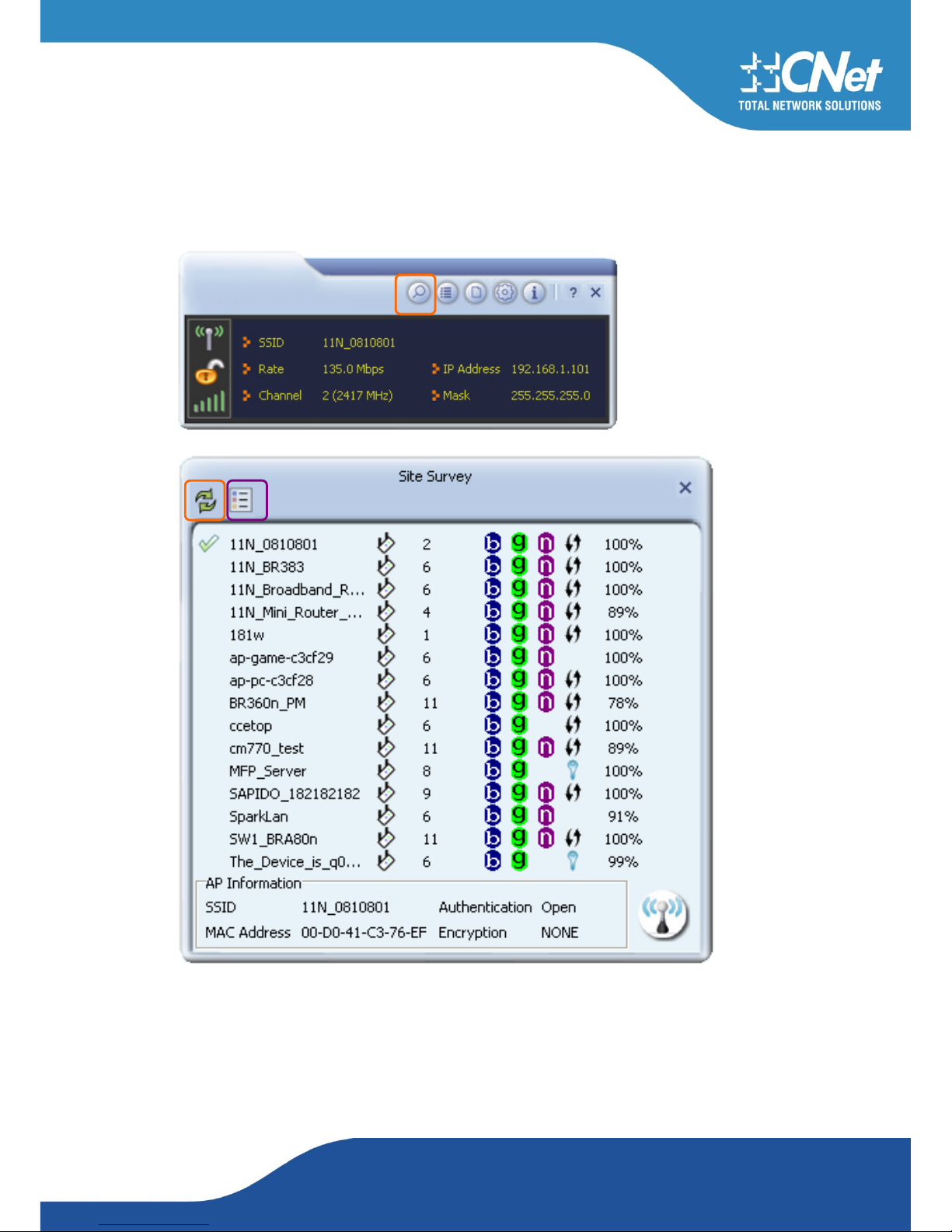The width and height of the screenshot is (952, 1232).
Task: Select the MFP_Server access point
Action: 267,772
